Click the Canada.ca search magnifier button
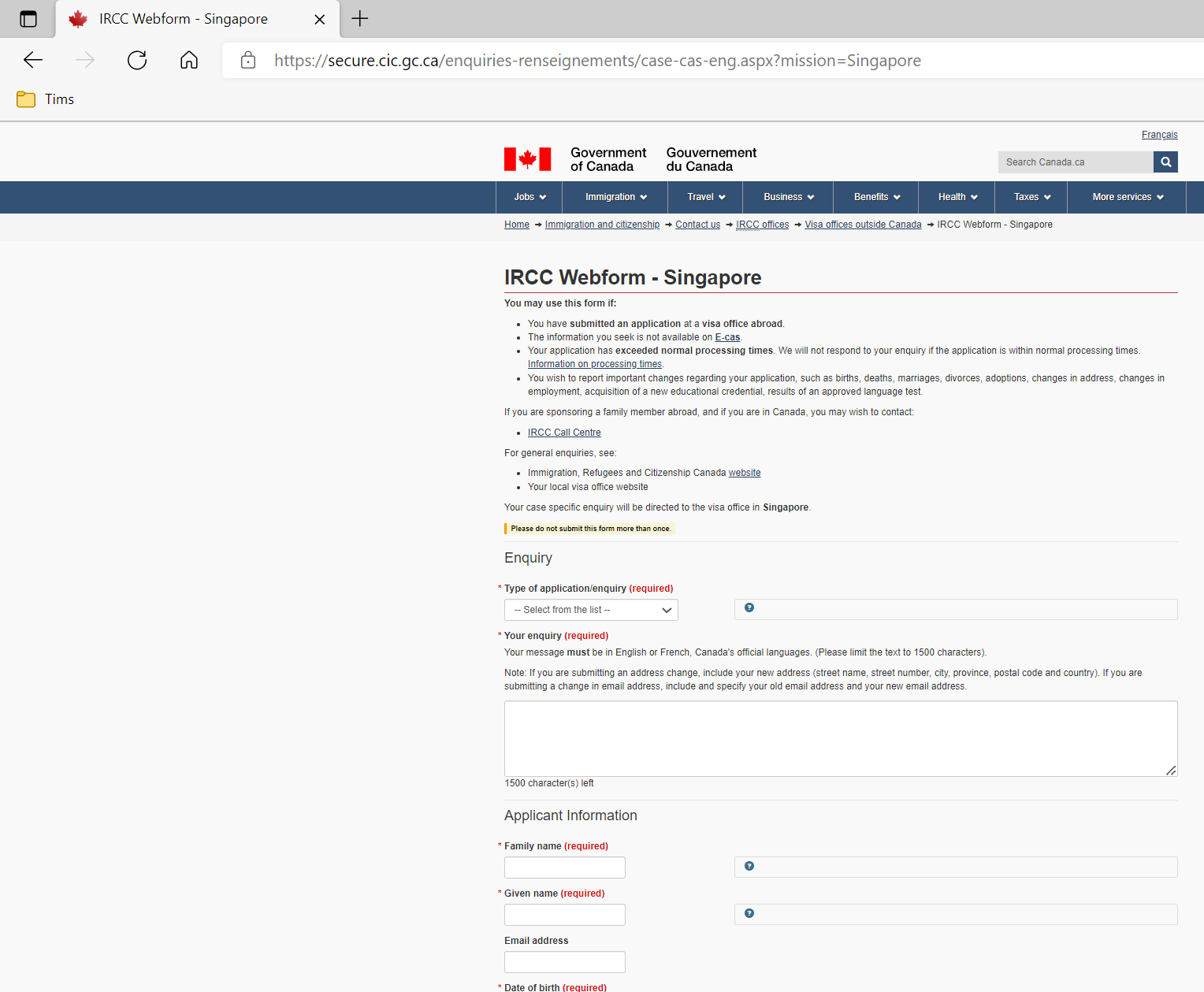Viewport: 1204px width, 992px height. coord(1165,162)
